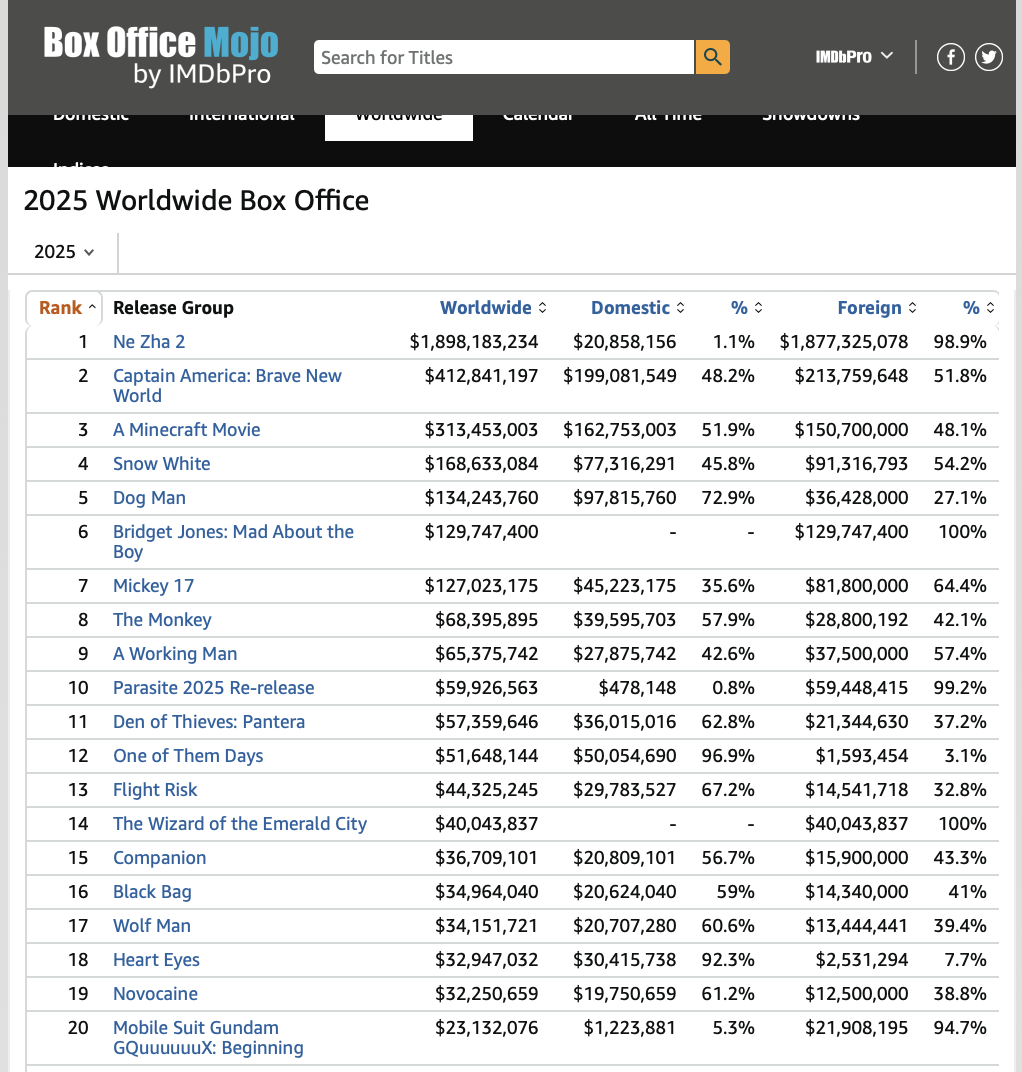Sort table by Domestic gross
The width and height of the screenshot is (1022, 1072).
click(637, 308)
